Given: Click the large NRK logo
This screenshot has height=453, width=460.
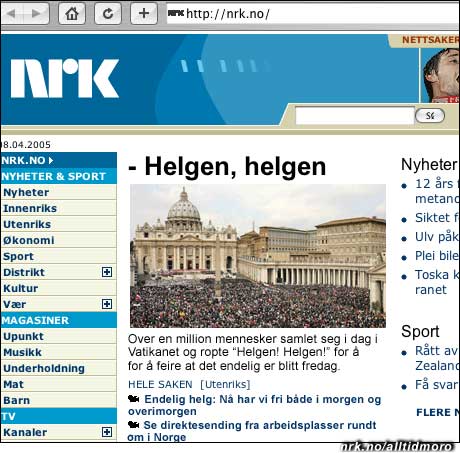Looking at the screenshot, I should (65, 79).
